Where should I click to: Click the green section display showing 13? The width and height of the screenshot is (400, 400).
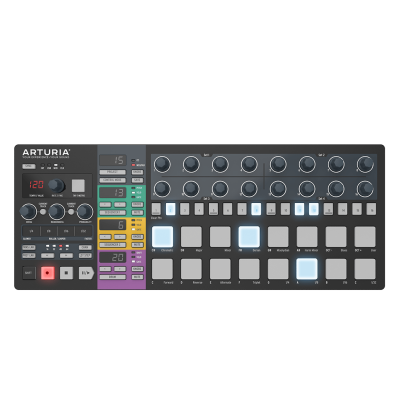click(113, 193)
